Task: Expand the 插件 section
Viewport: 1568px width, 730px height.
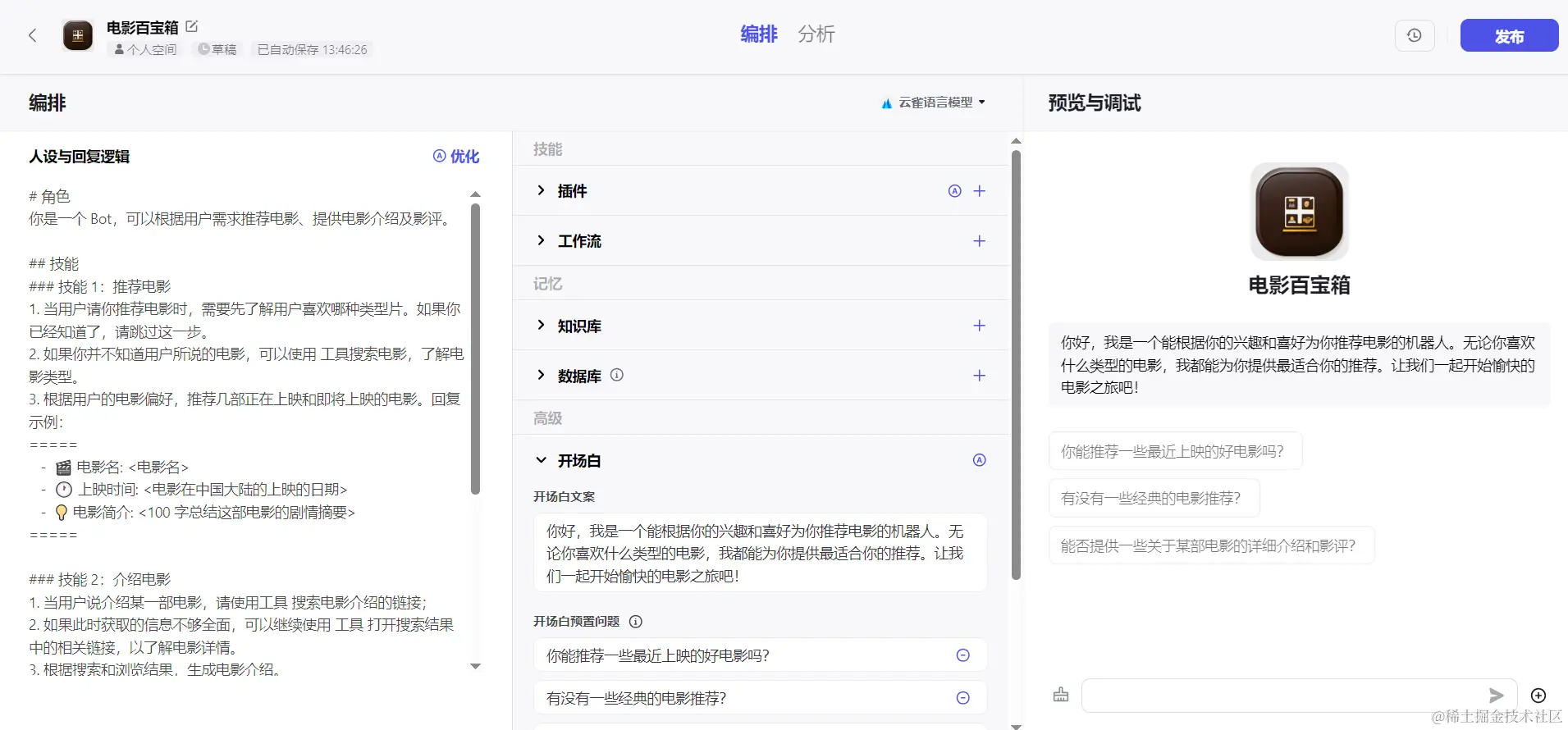Action: click(x=541, y=190)
